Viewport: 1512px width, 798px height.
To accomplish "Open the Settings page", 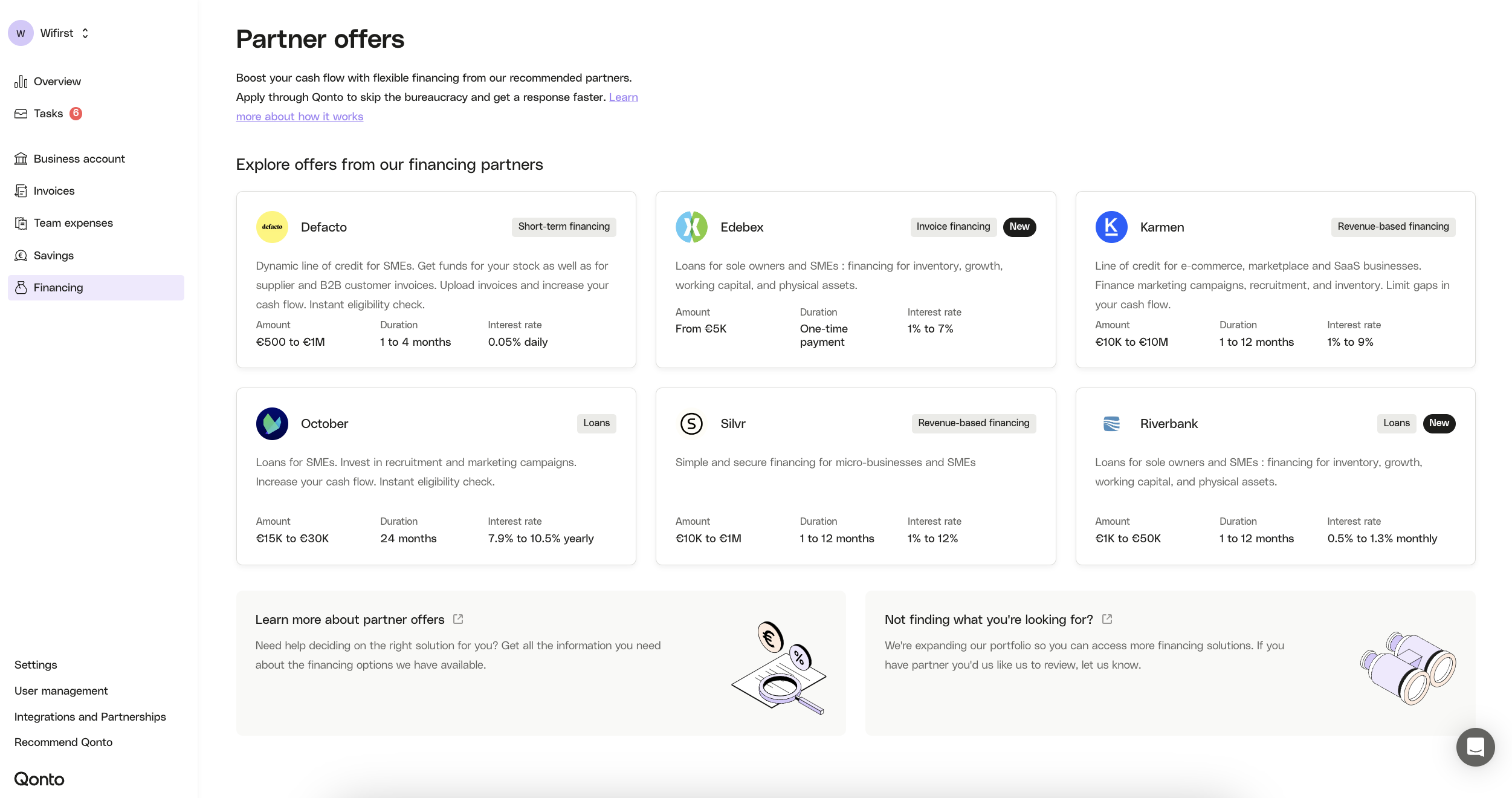I will tap(36, 665).
